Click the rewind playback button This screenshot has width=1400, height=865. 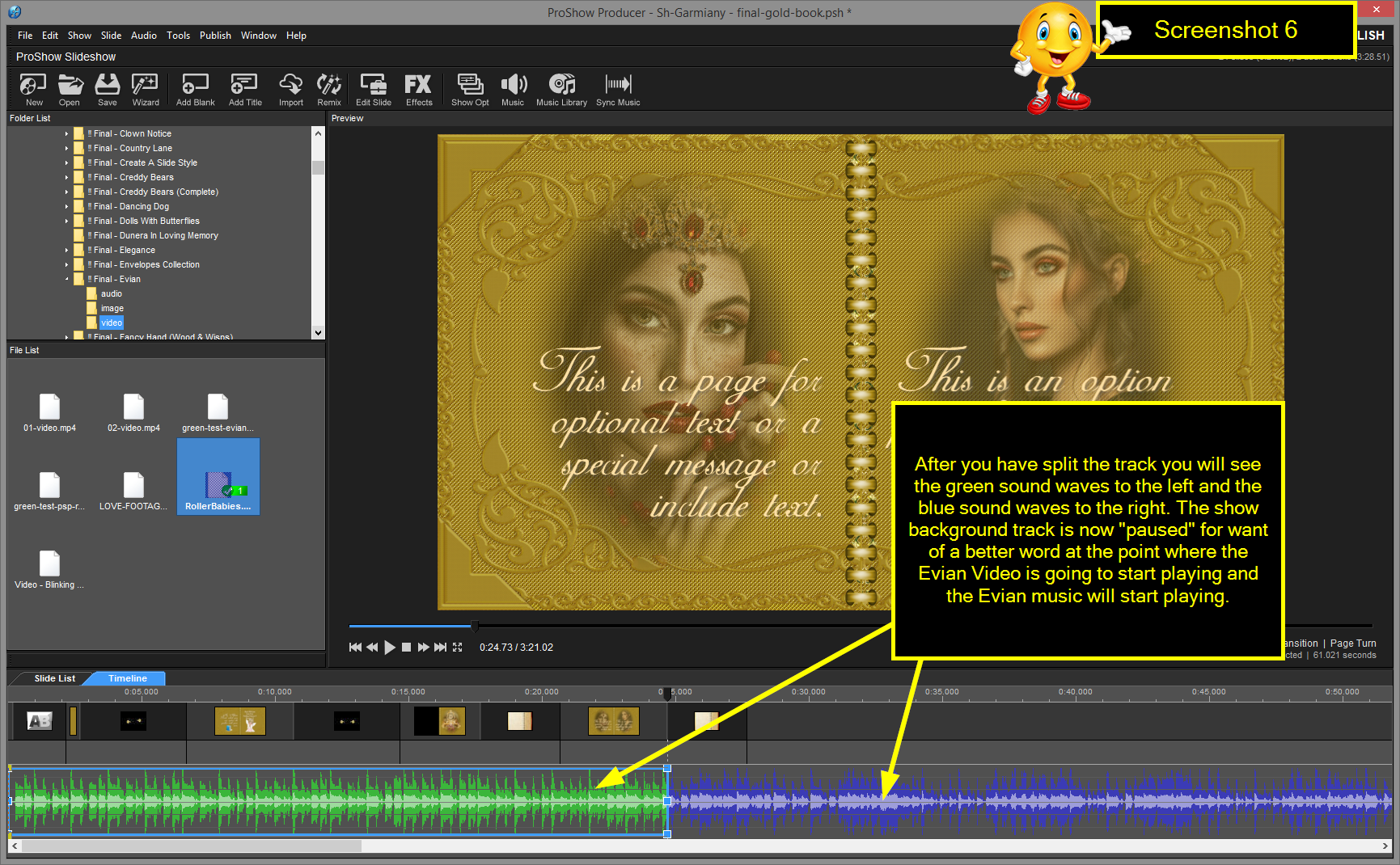(372, 648)
